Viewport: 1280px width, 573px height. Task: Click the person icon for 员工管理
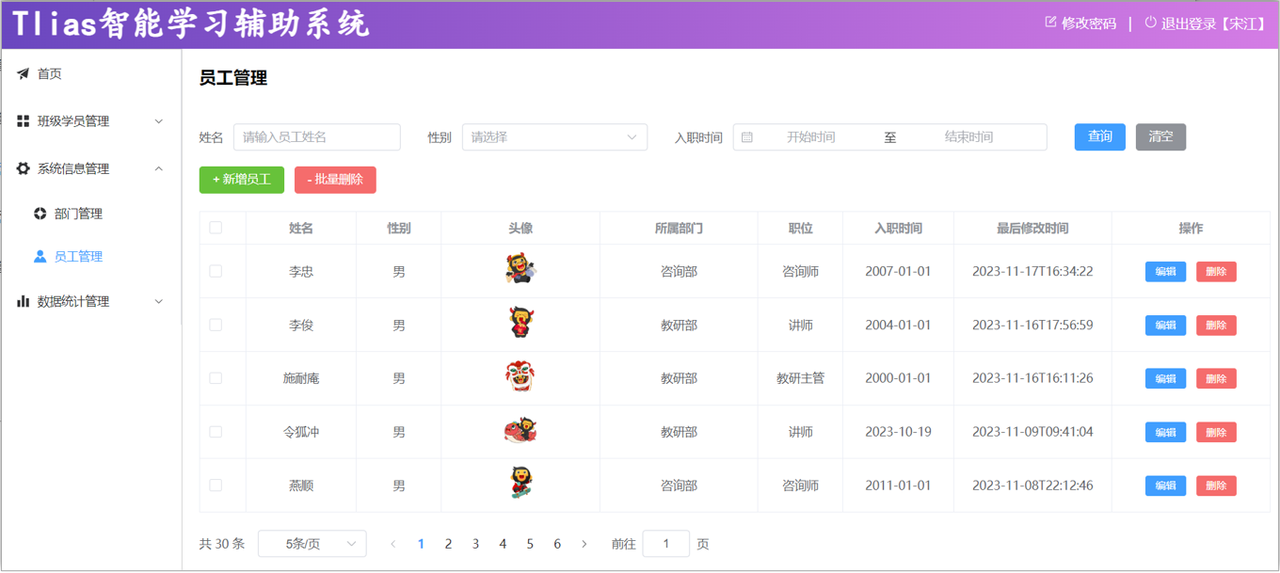click(40, 257)
